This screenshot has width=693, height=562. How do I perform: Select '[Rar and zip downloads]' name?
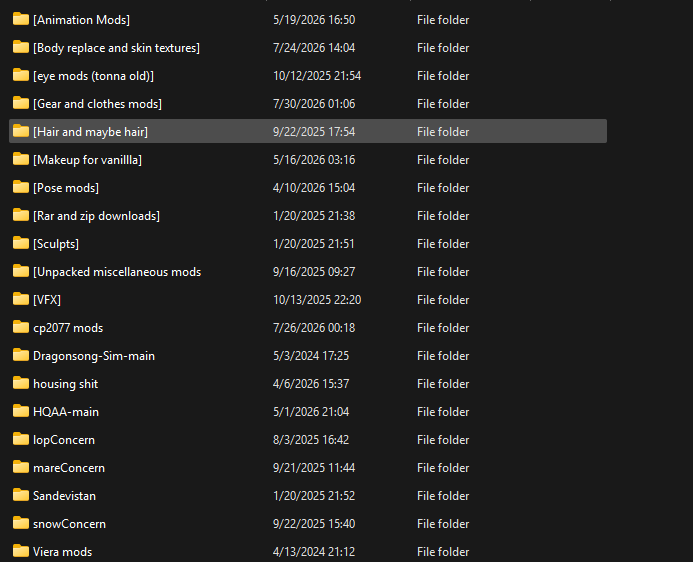coord(96,216)
